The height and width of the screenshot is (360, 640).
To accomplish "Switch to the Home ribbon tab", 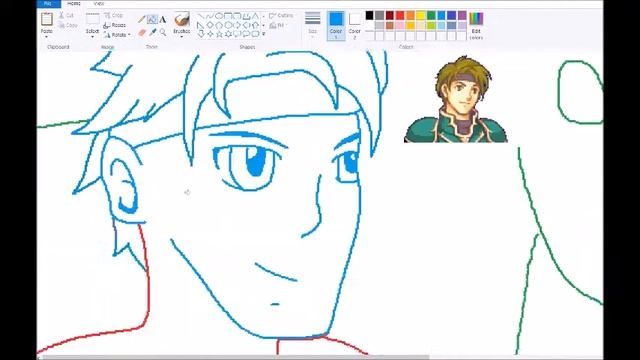I will pos(74,3).
